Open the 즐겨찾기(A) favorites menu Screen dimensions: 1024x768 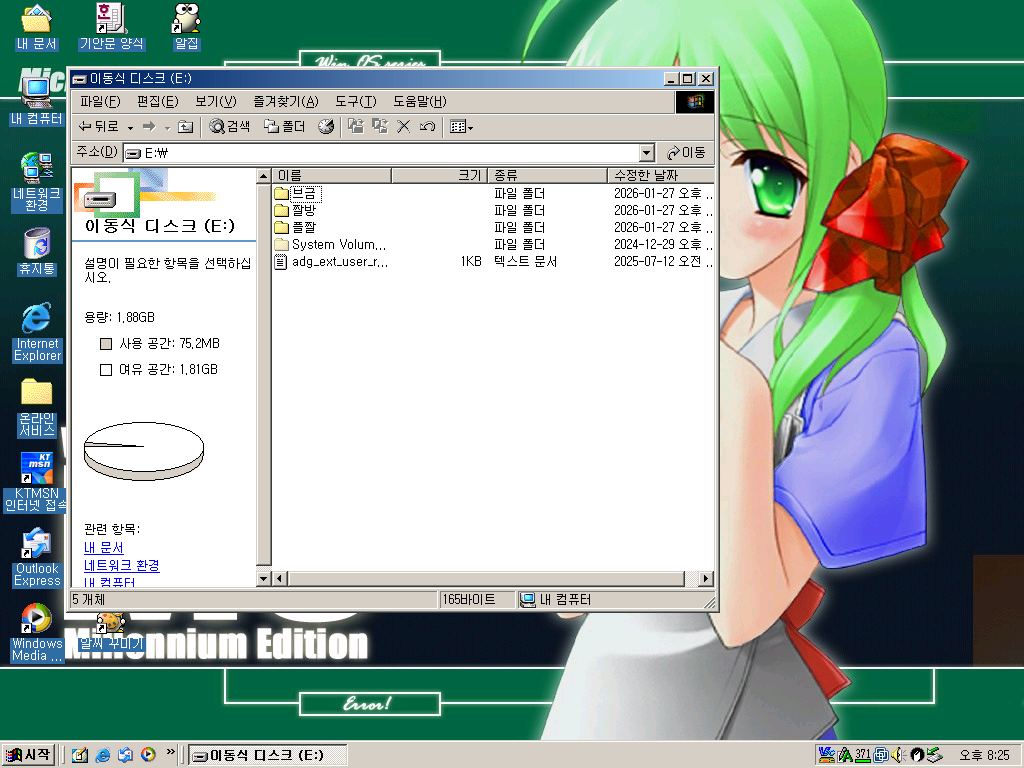pos(285,101)
